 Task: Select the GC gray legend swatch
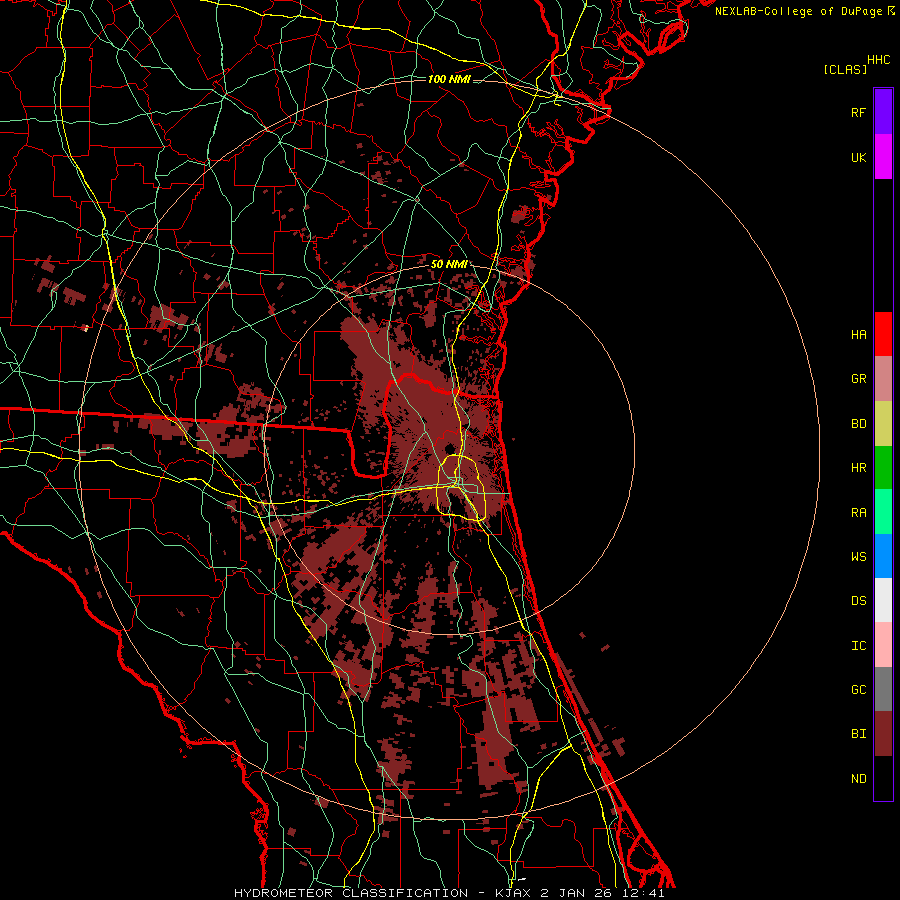(883, 689)
